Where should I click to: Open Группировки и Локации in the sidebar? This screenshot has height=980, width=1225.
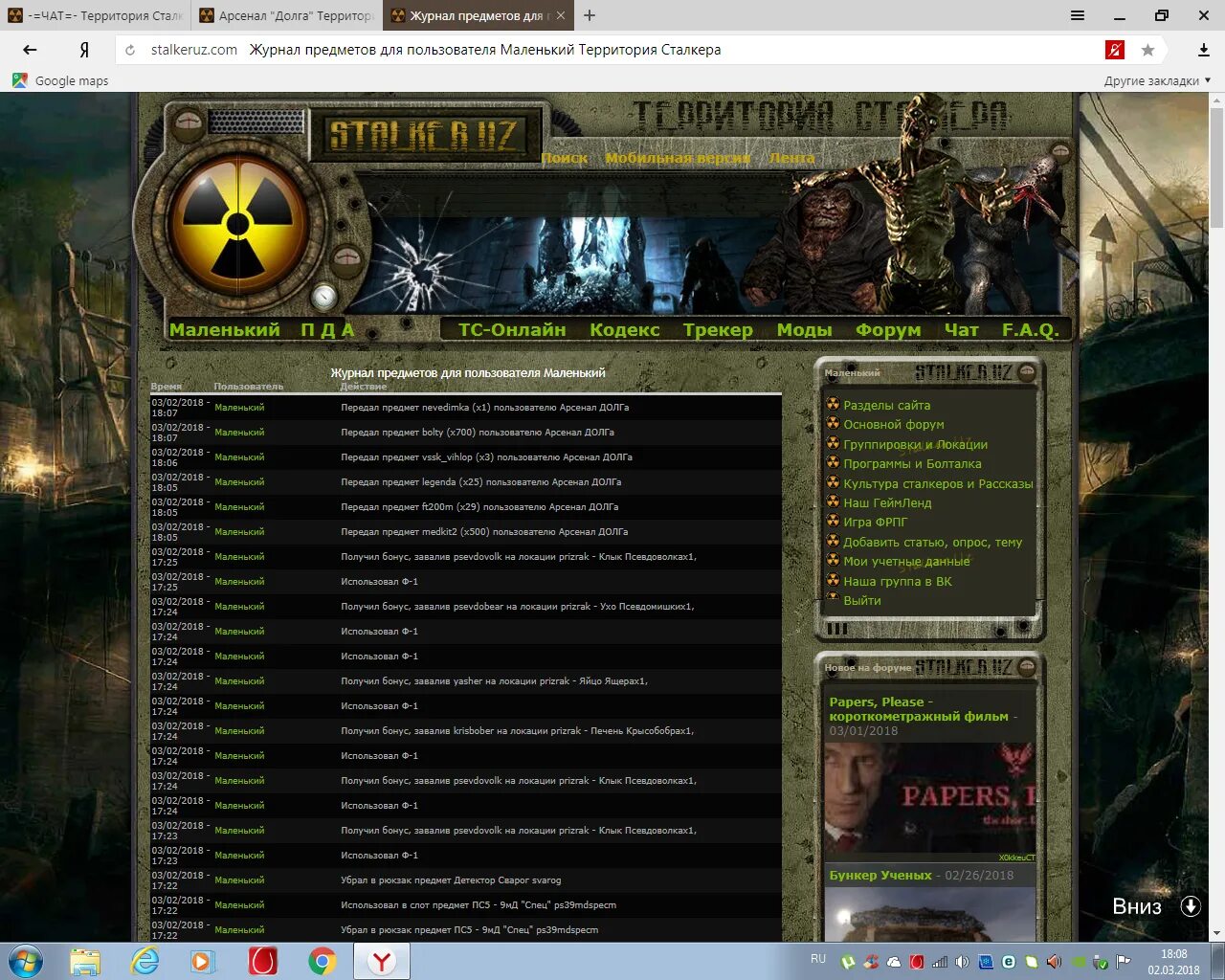point(915,445)
